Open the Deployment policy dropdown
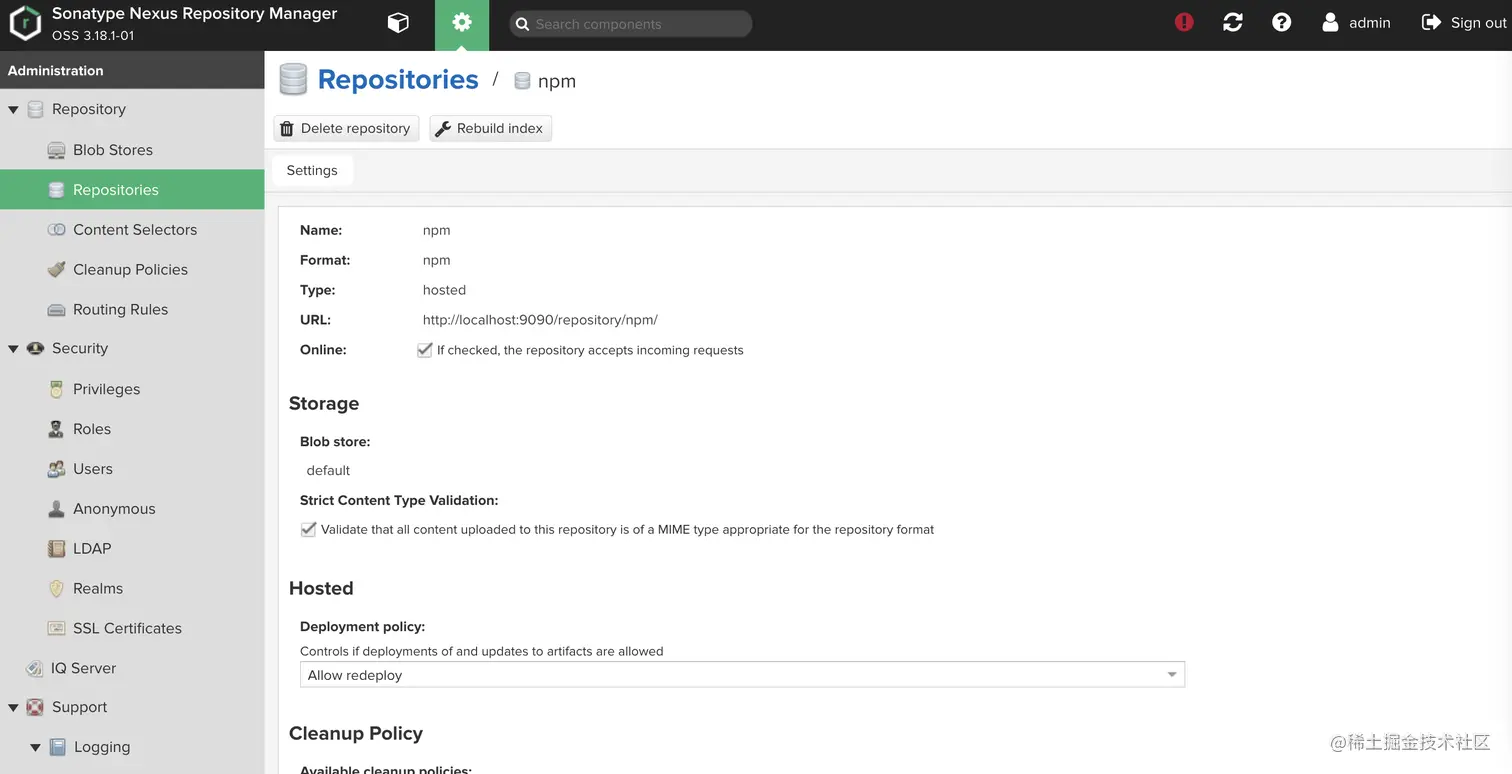The width and height of the screenshot is (1512, 774). tap(742, 675)
